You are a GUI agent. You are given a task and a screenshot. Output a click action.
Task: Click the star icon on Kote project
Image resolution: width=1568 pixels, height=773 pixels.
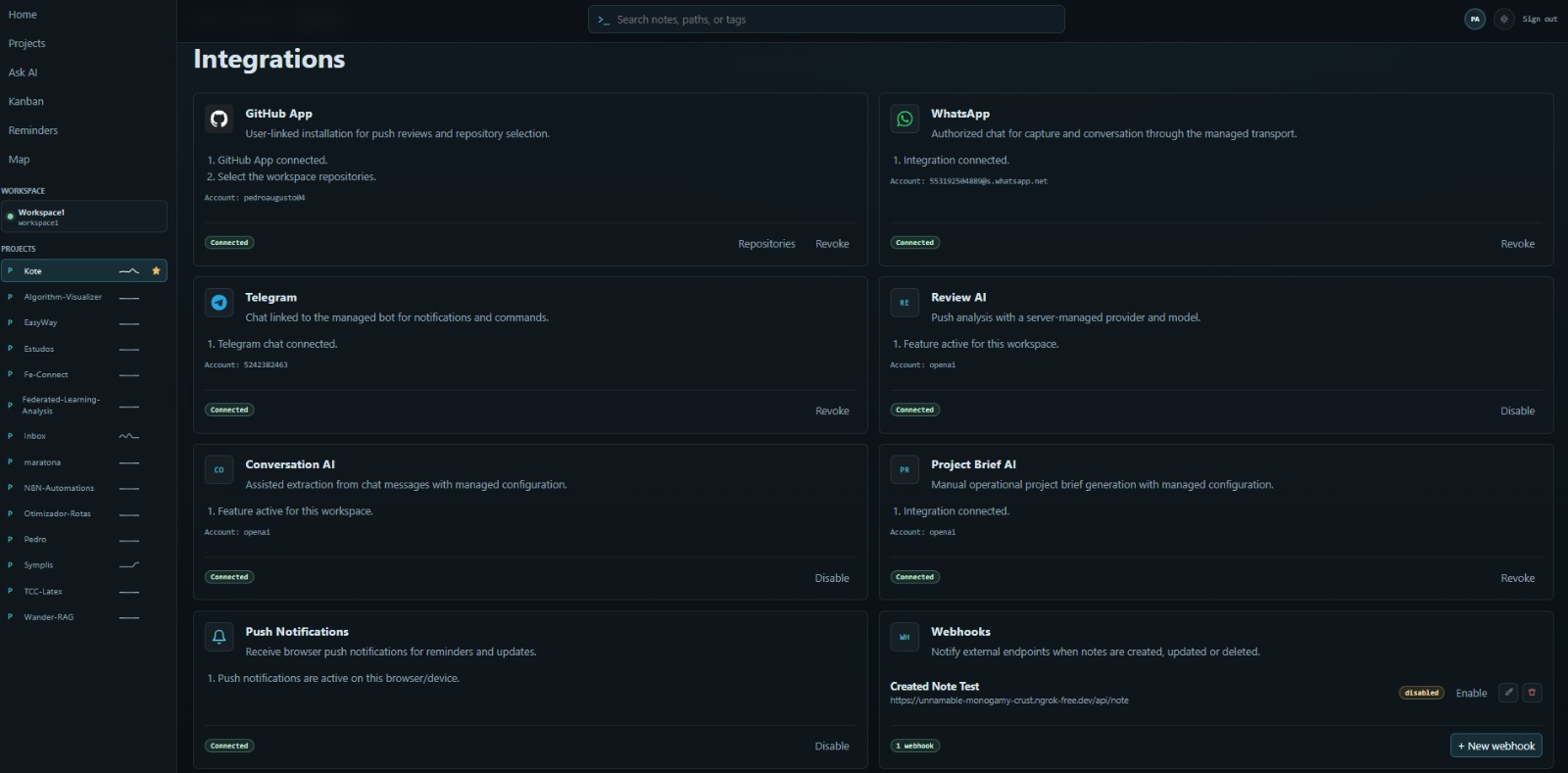[x=156, y=270]
